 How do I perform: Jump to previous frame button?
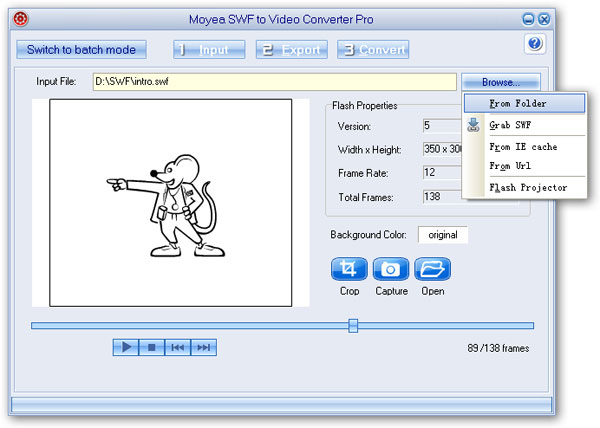point(178,347)
